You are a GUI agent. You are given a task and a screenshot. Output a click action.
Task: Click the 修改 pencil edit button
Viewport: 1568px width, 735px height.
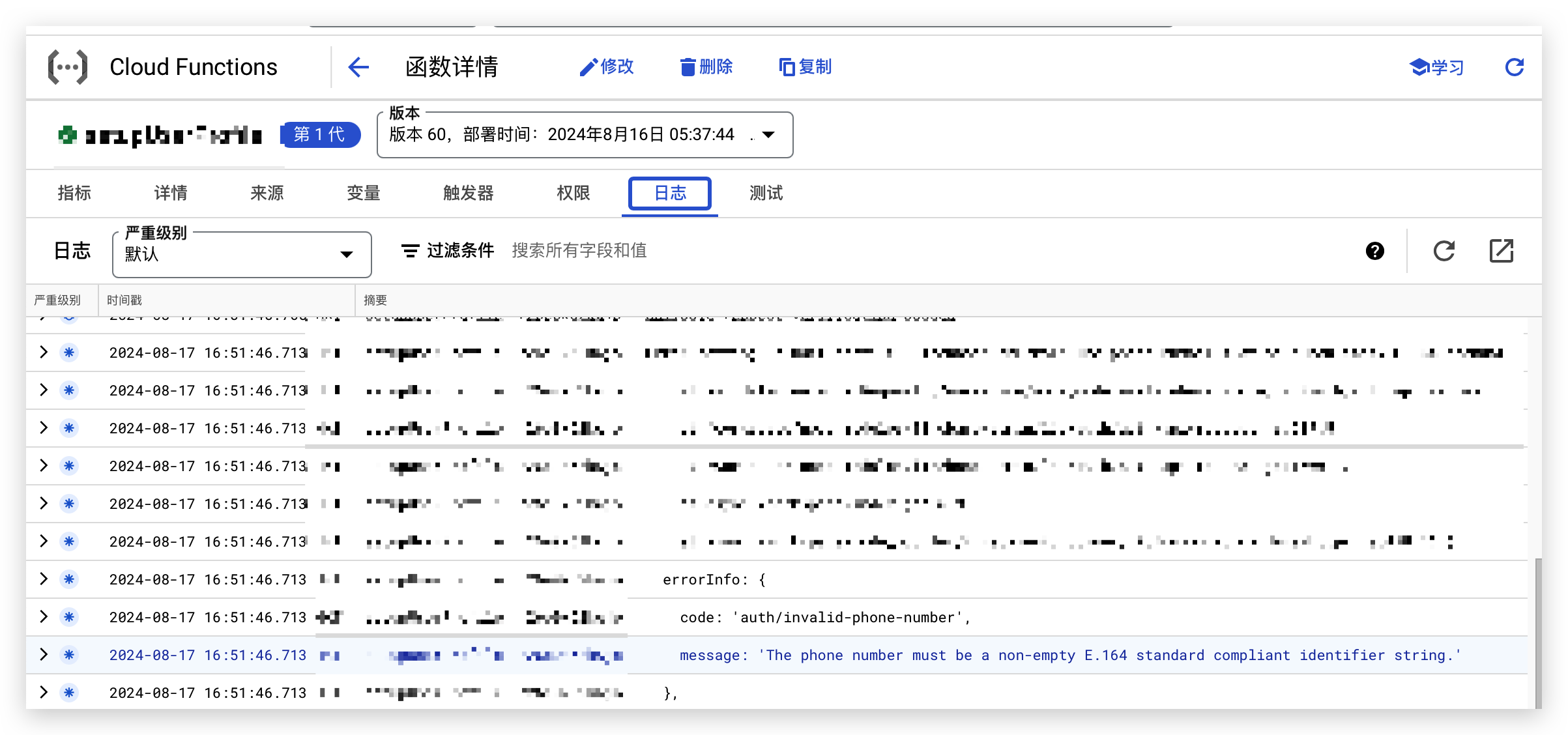click(x=606, y=67)
